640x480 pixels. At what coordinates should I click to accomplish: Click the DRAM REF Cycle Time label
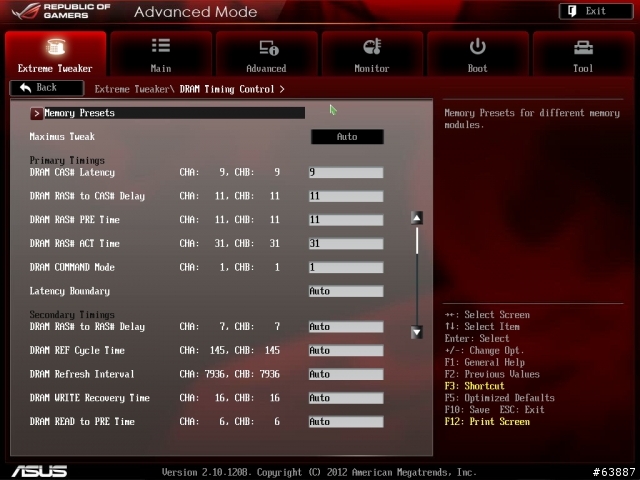pyautogui.click(x=77, y=350)
